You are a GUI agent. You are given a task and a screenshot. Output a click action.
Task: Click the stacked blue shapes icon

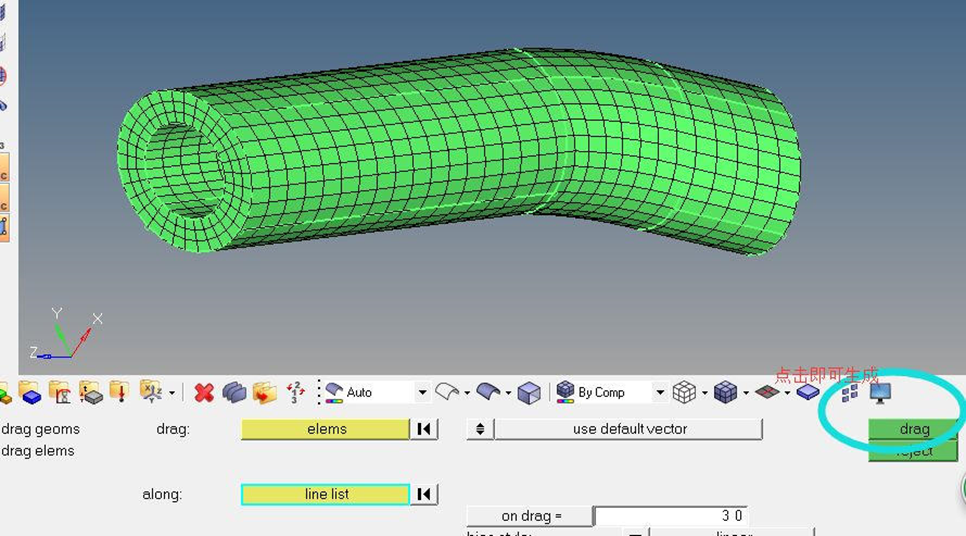(x=234, y=392)
